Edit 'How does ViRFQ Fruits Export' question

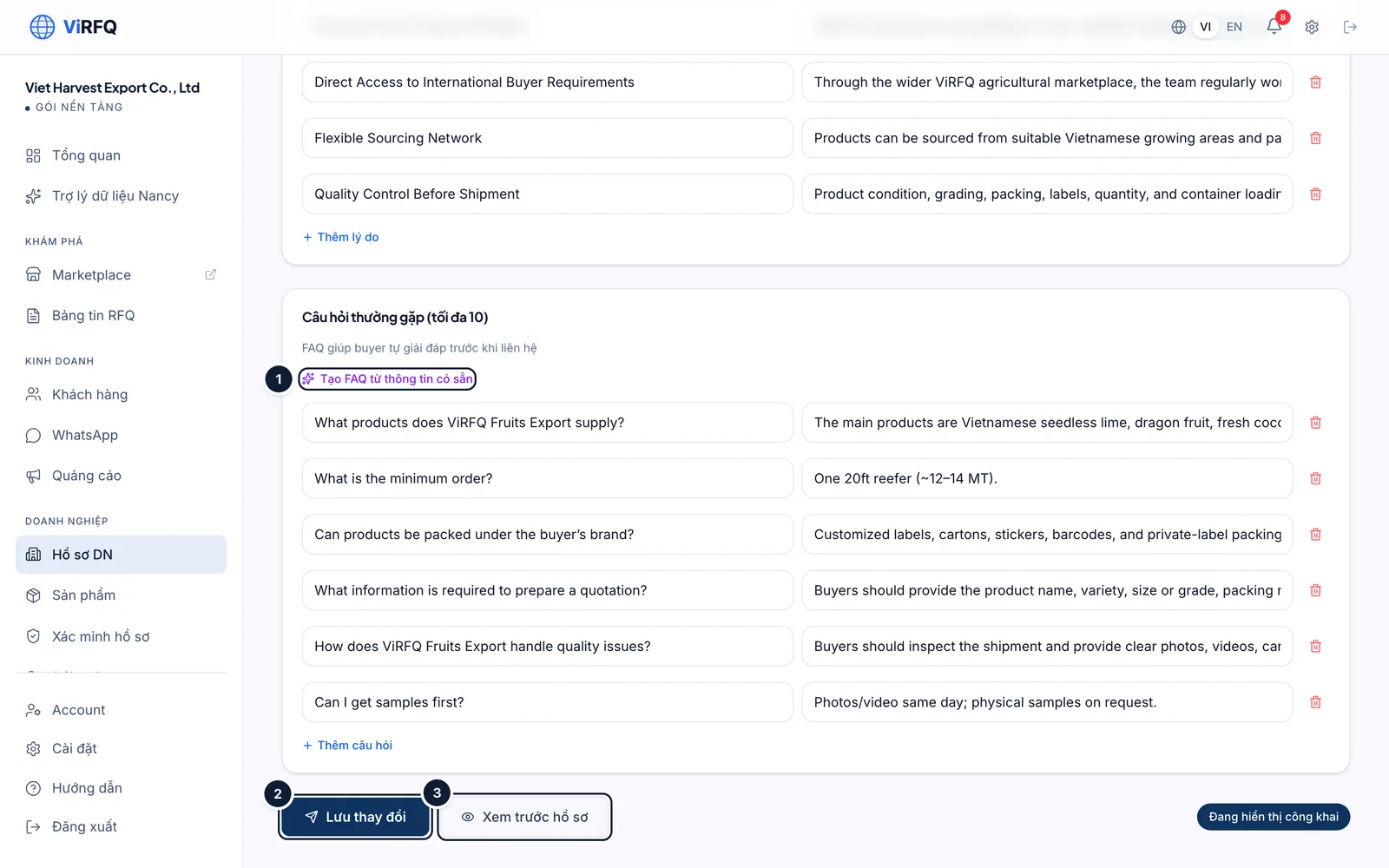(x=548, y=647)
